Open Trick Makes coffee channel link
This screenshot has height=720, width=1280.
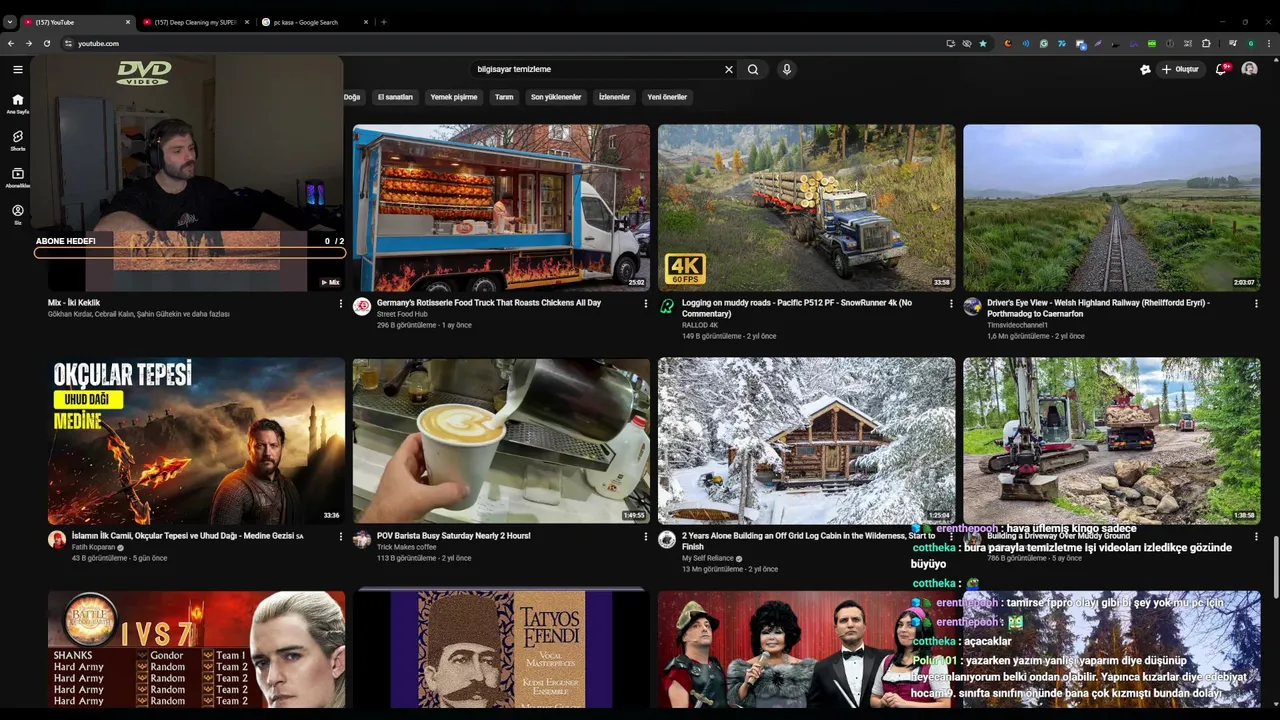pyautogui.click(x=406, y=547)
